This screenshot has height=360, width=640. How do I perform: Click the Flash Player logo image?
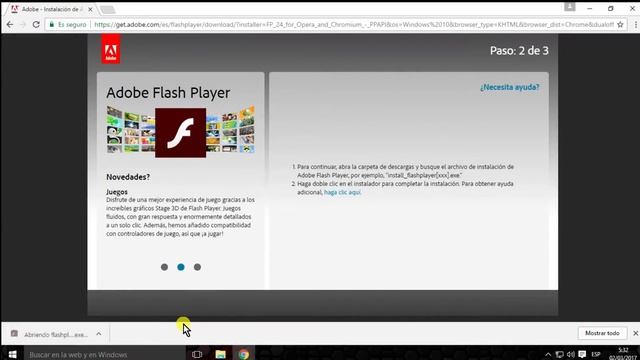pos(180,133)
